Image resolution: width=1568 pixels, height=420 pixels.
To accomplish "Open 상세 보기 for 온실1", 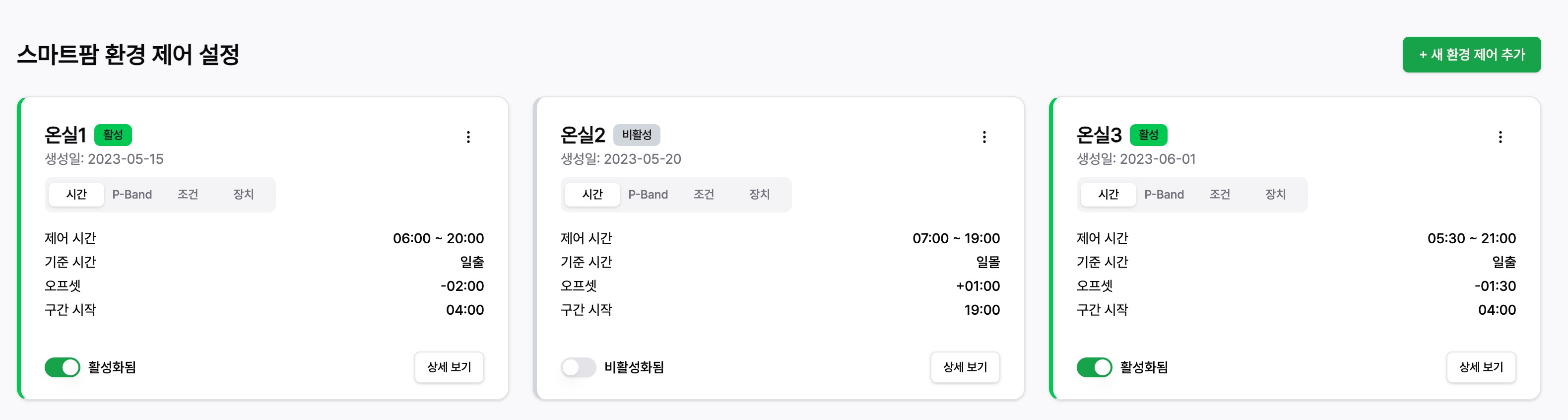I will [449, 367].
